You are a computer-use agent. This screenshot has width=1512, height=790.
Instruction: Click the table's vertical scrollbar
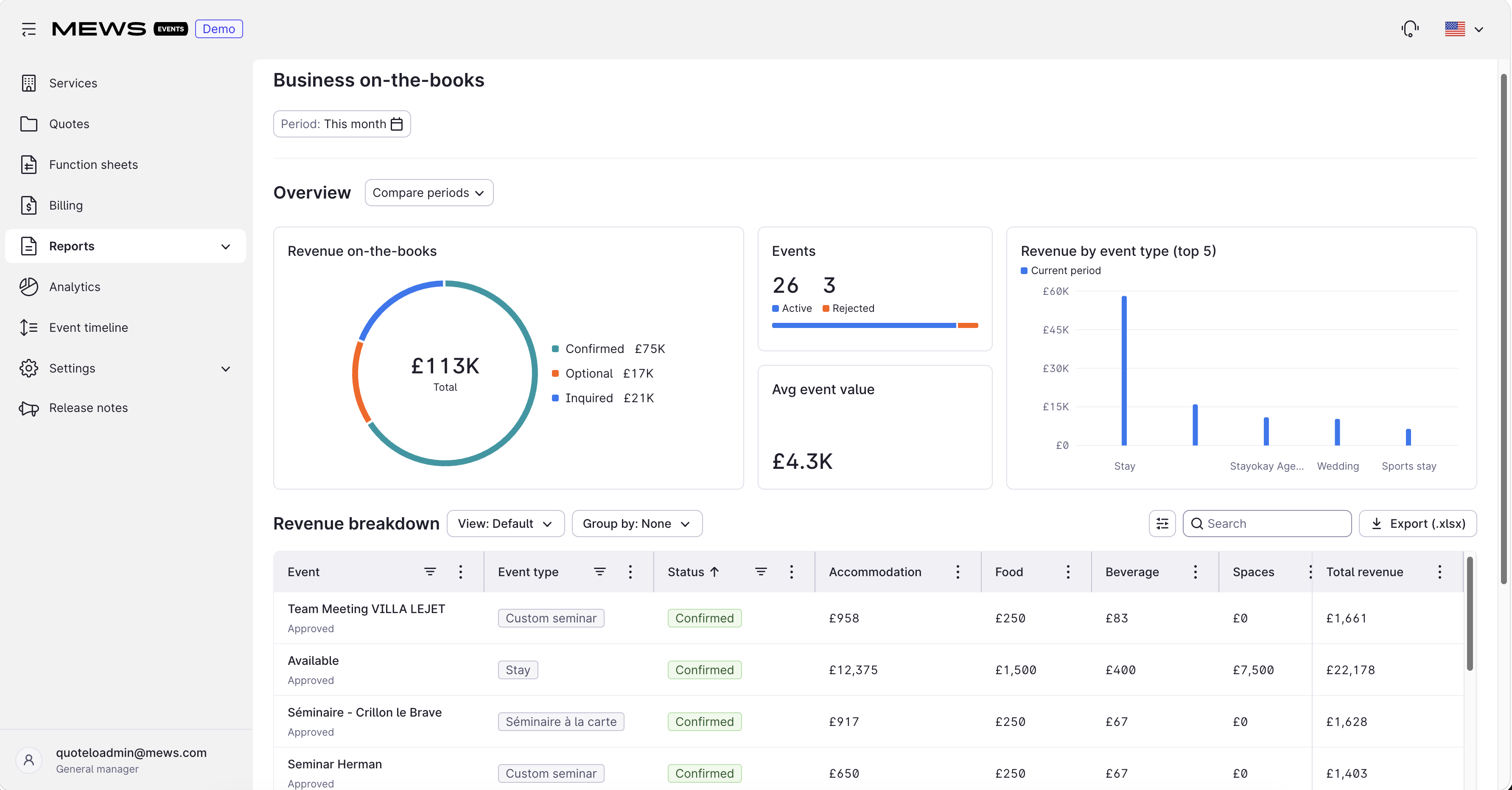[1470, 614]
